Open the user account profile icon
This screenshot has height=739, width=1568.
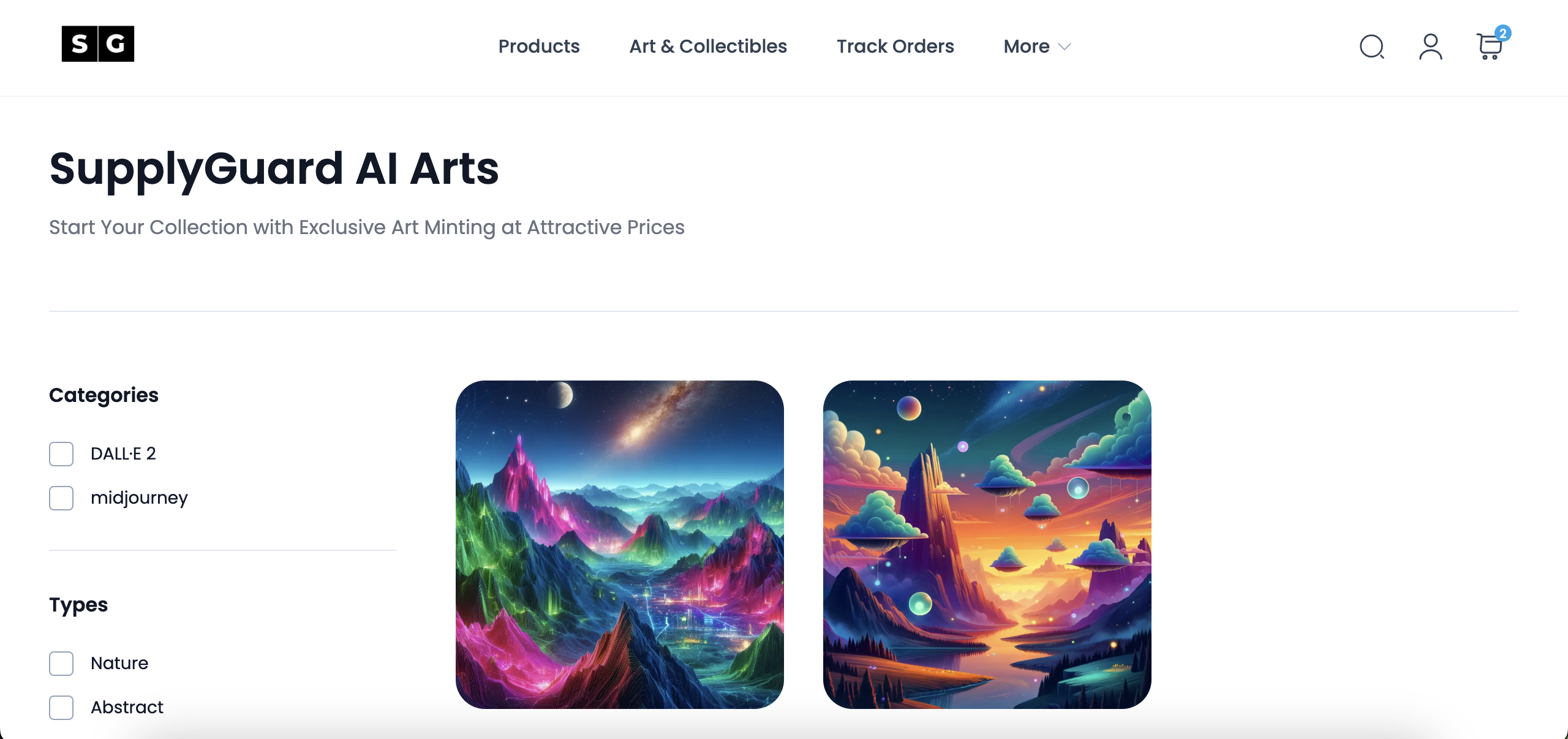[1431, 47]
